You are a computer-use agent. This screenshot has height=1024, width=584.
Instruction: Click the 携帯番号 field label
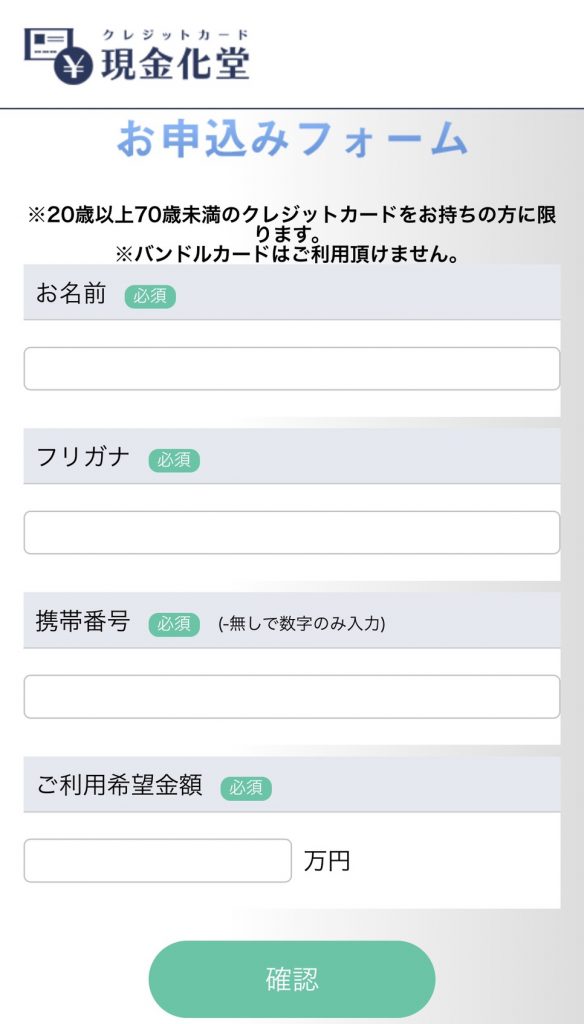point(83,622)
